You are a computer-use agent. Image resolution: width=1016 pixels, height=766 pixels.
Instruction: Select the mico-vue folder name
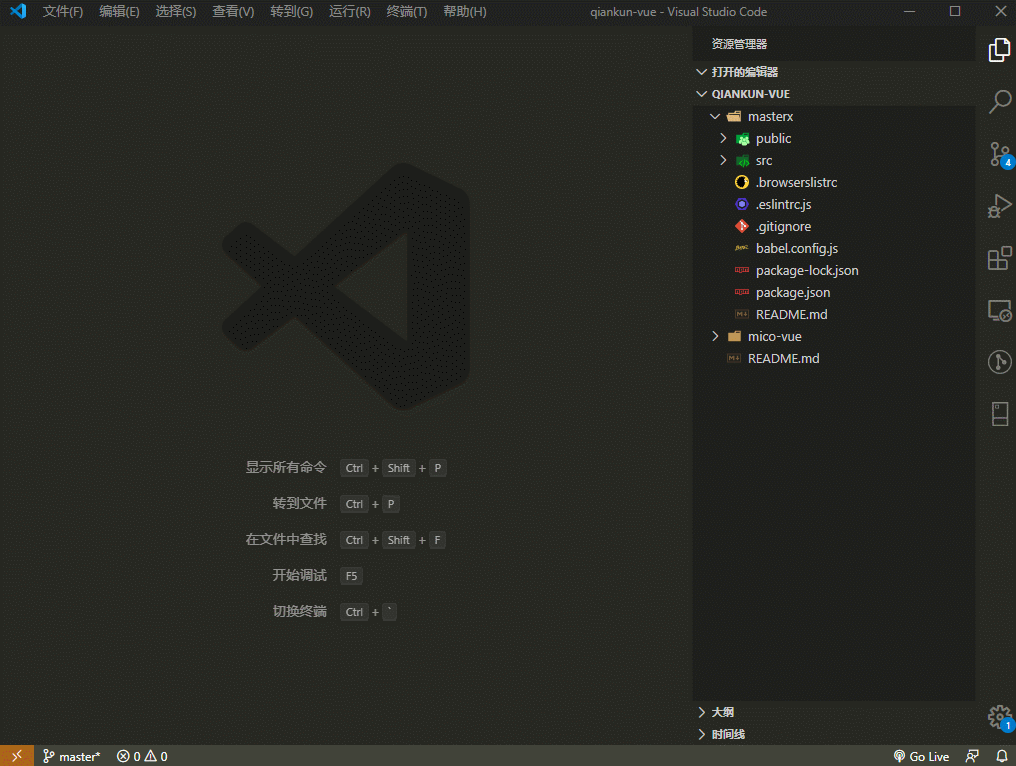[x=774, y=336]
